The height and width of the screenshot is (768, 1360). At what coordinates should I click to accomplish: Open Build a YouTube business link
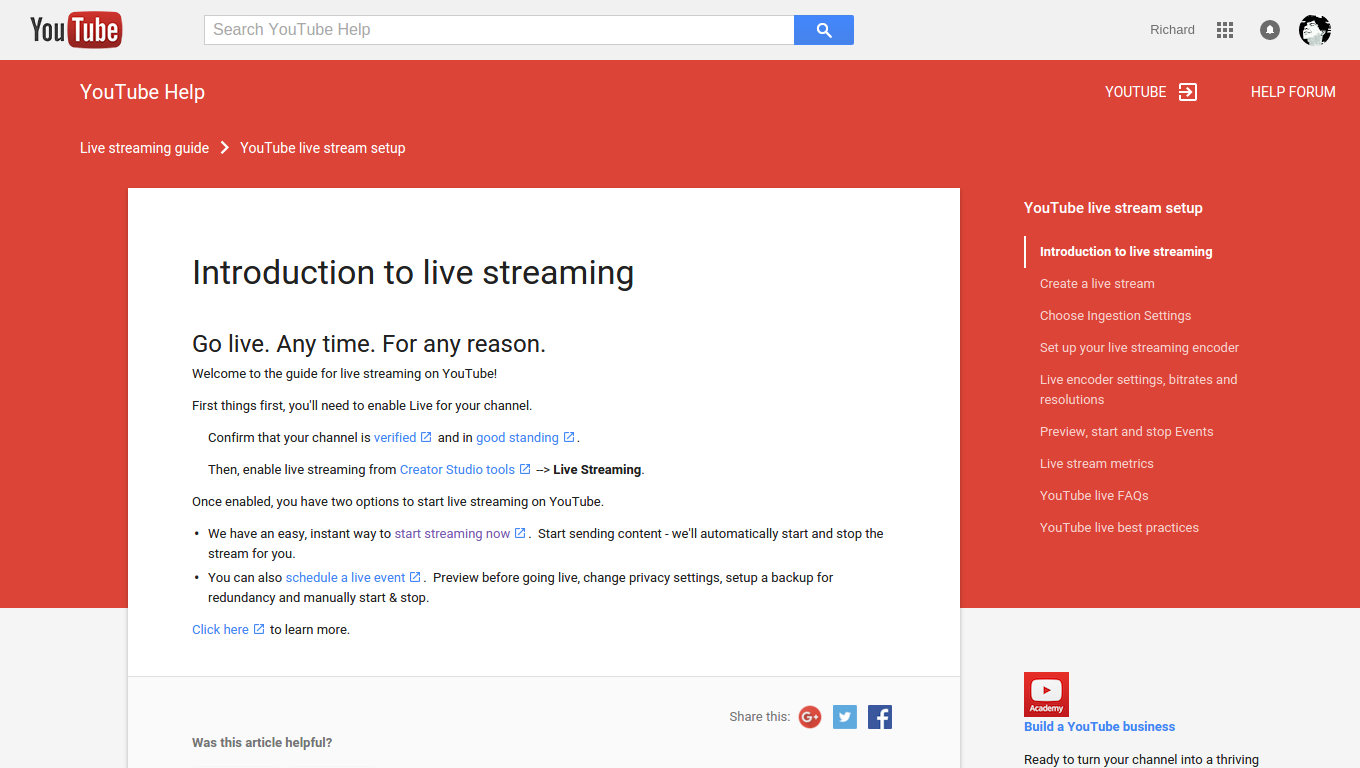point(1099,727)
